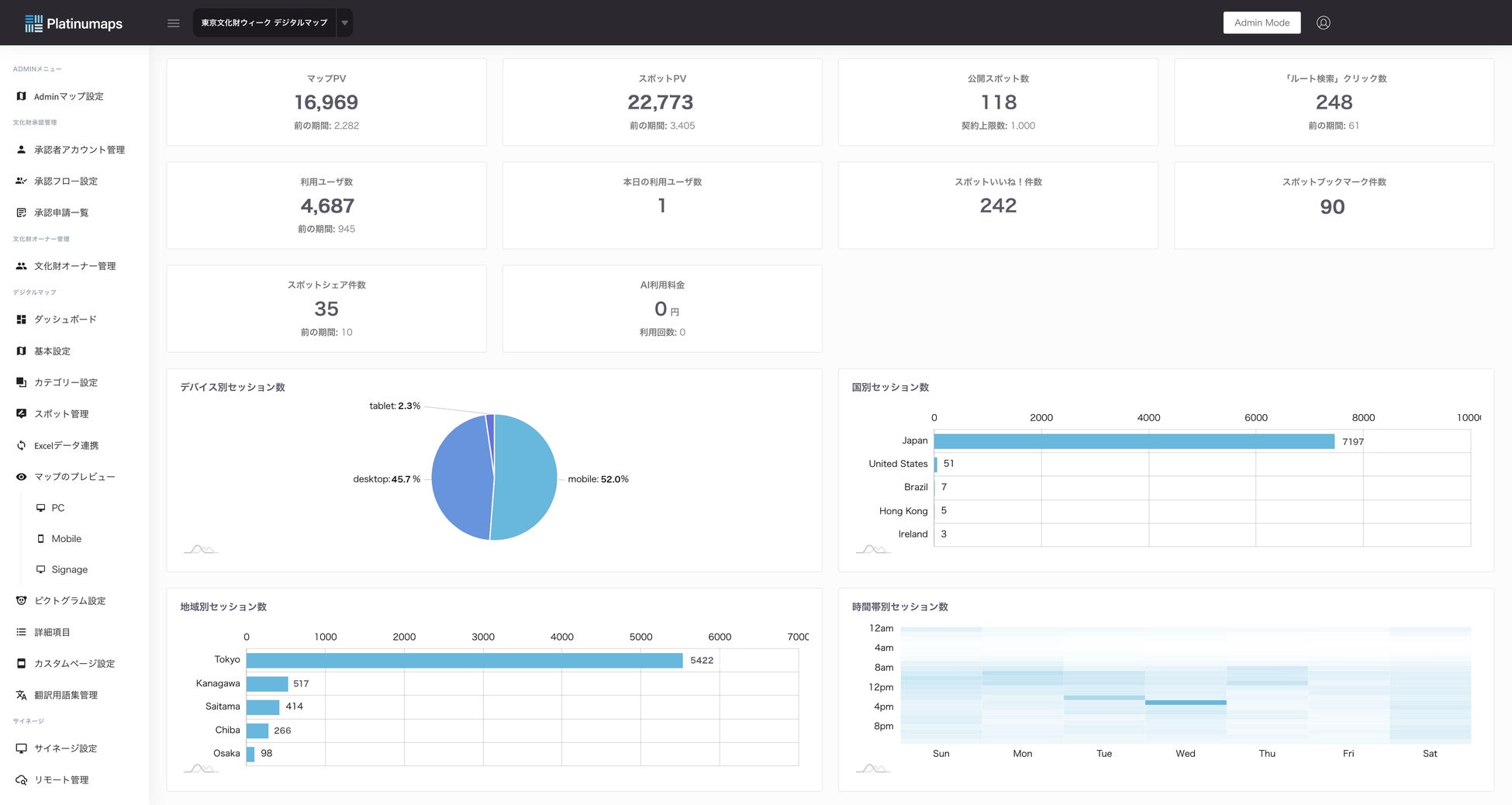Viewport: 1512px width, 805px height.
Task: Collapse the マップのプレビュー section
Action: tap(74, 477)
